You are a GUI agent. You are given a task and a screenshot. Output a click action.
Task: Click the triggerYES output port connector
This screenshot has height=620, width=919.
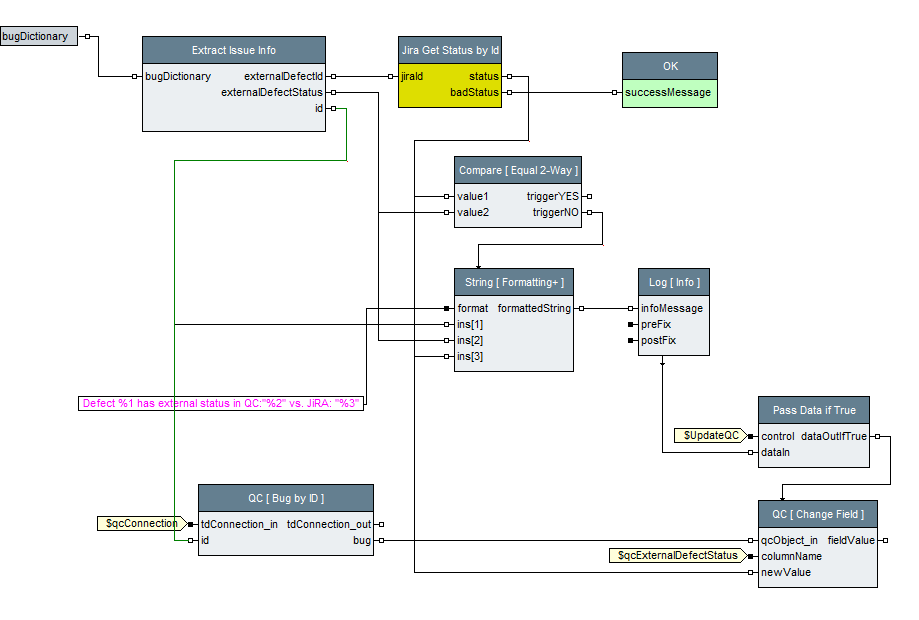(x=589, y=196)
